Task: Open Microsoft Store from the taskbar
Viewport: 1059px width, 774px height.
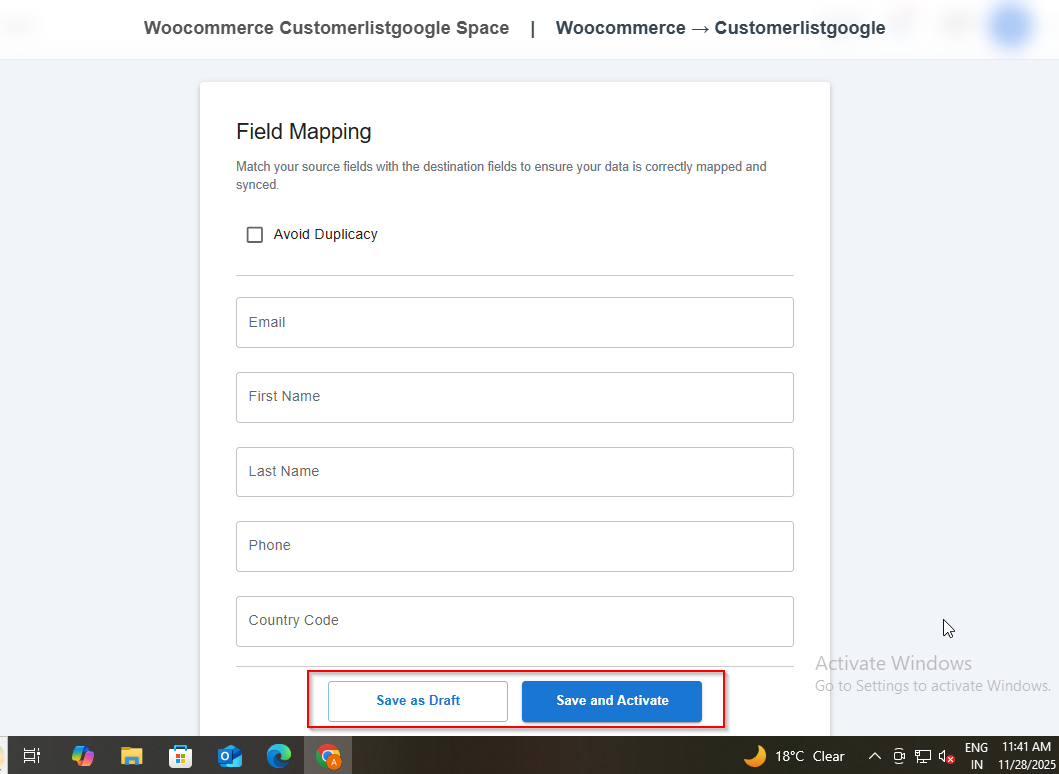Action: pos(180,756)
